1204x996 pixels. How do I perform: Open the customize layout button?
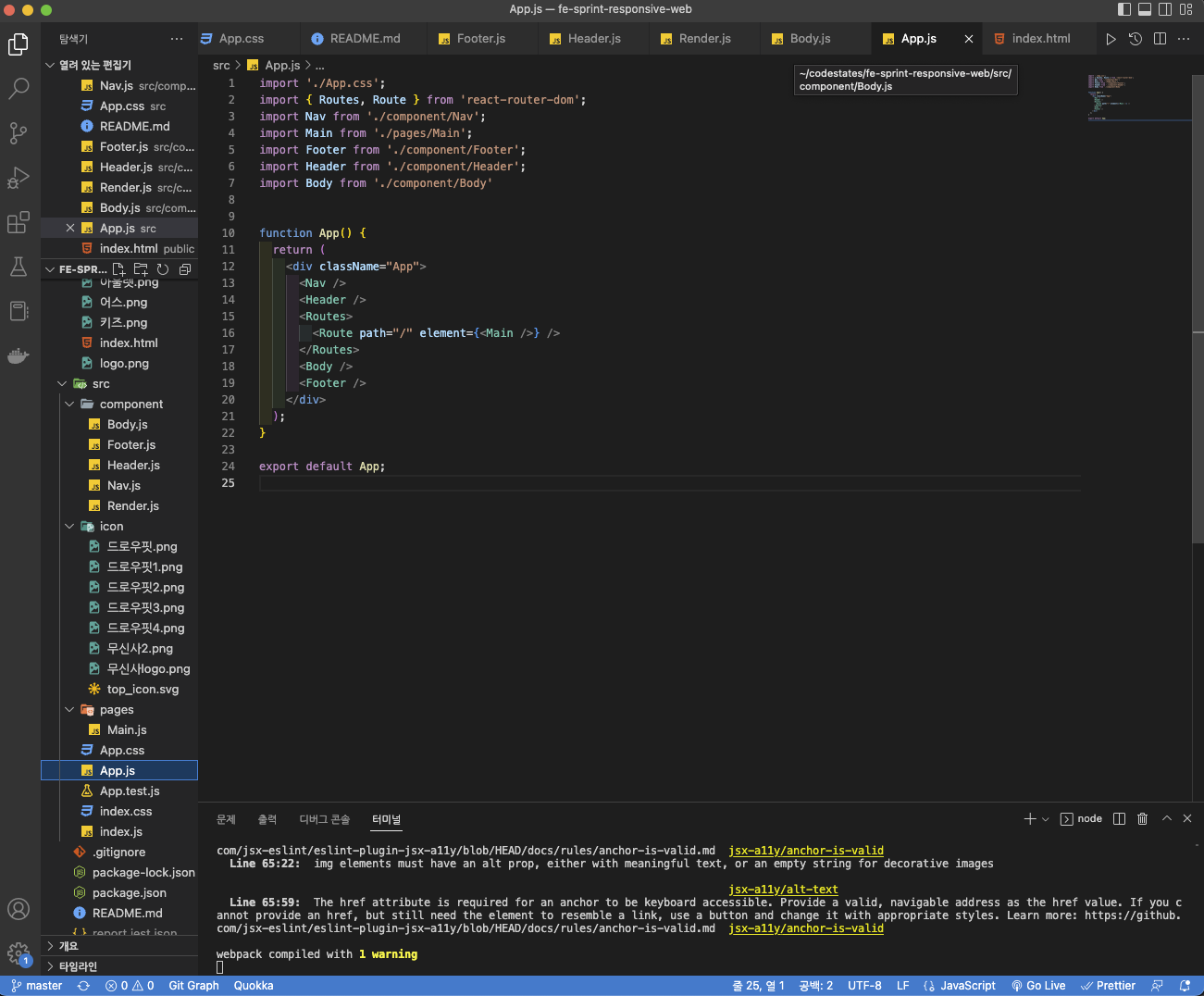[x=1186, y=9]
